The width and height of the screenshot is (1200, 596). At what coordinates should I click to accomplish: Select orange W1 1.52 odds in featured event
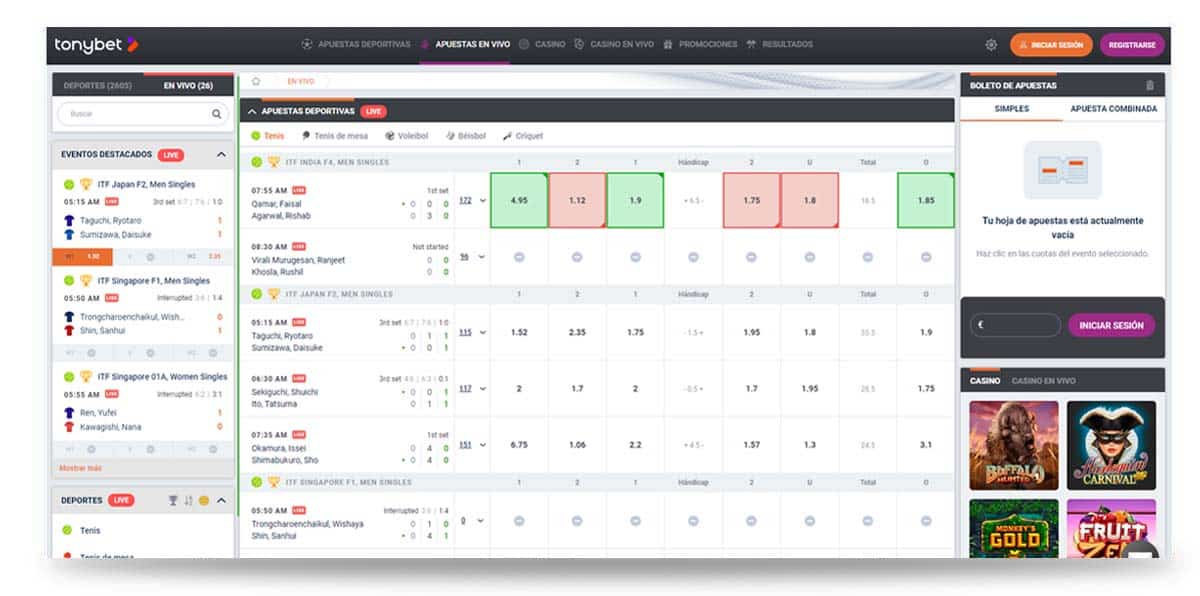click(x=84, y=256)
